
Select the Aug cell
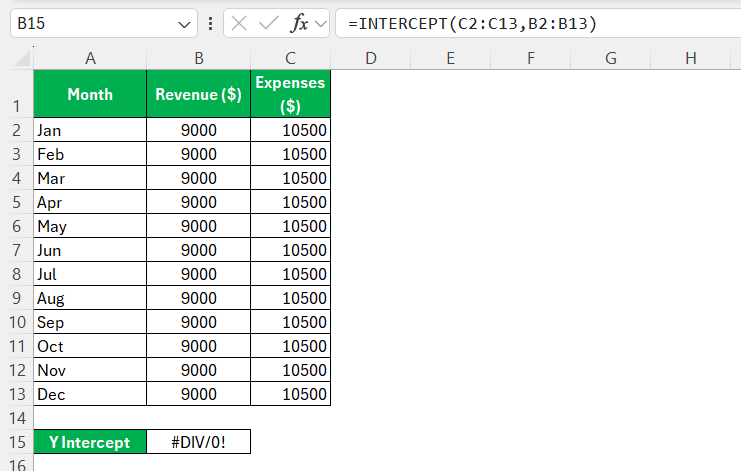[90, 298]
